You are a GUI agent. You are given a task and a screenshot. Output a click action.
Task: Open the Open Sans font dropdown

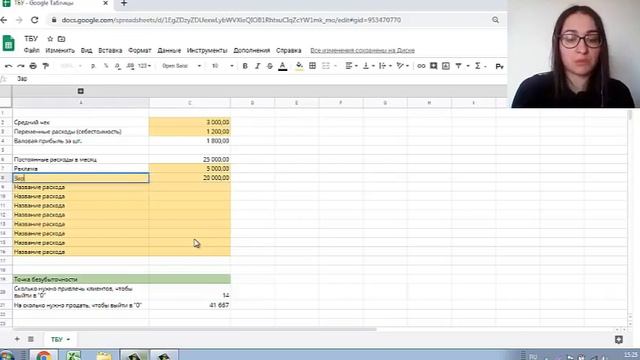tap(181, 66)
